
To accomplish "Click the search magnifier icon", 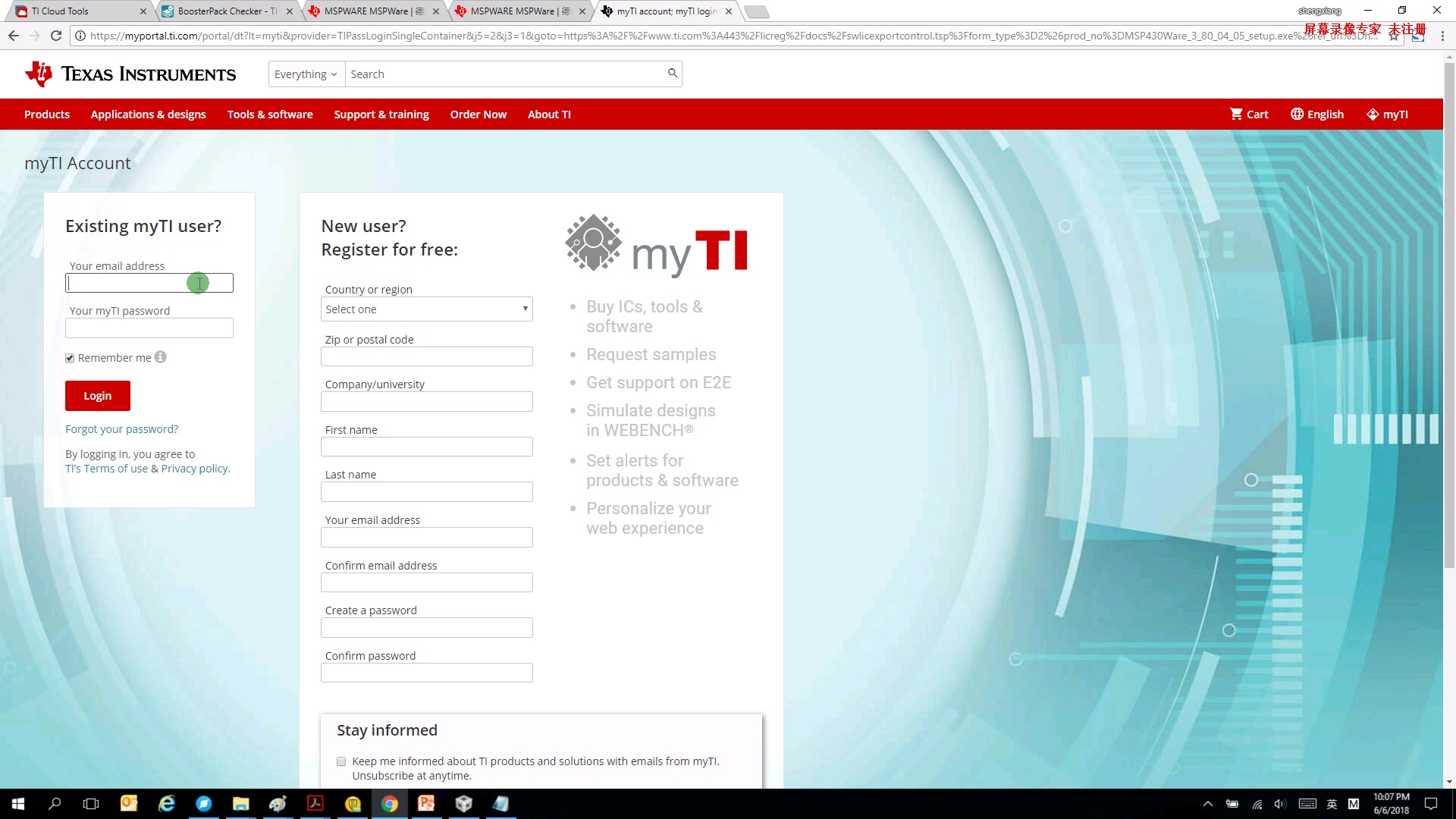I will [x=672, y=73].
